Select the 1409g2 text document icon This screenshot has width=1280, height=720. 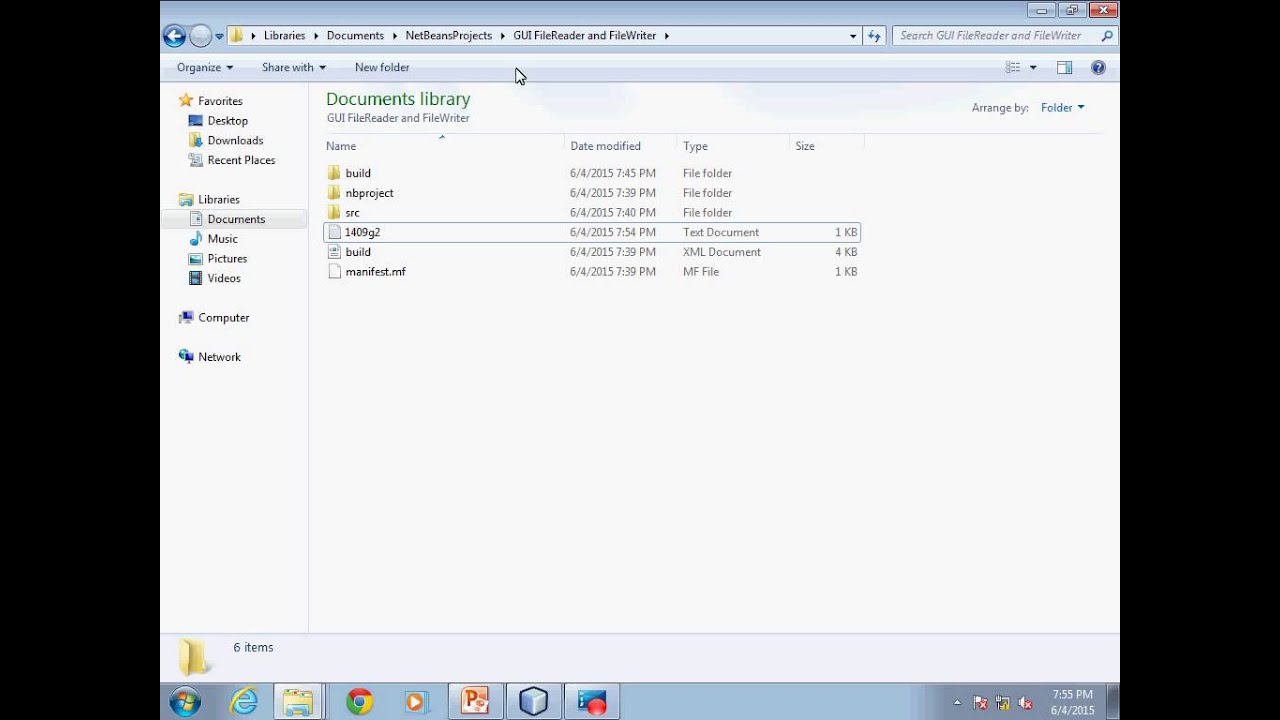click(334, 232)
